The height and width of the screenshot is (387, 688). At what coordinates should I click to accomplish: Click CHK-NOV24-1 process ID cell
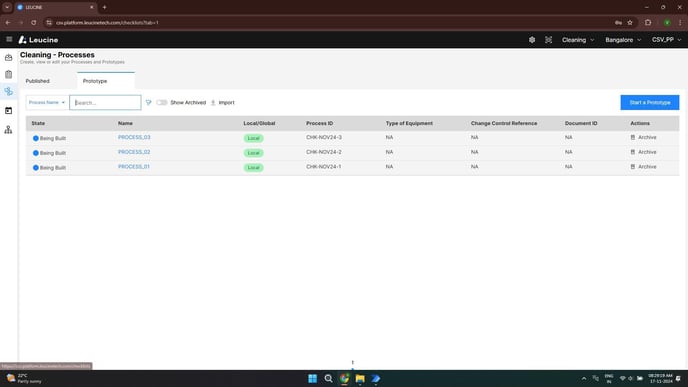tap(324, 167)
